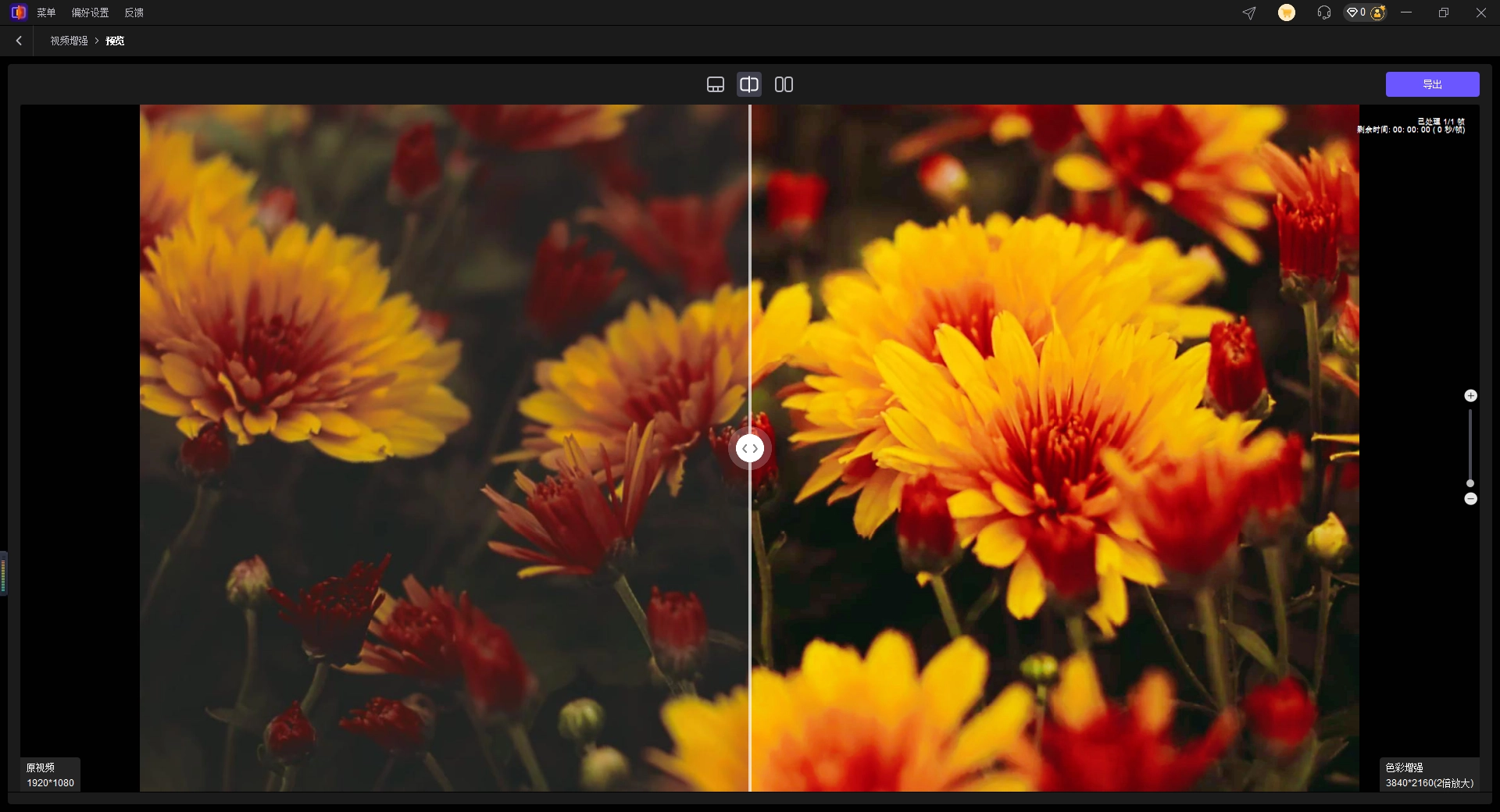Click the app logo icon
This screenshot has height=812, width=1500.
coord(18,12)
